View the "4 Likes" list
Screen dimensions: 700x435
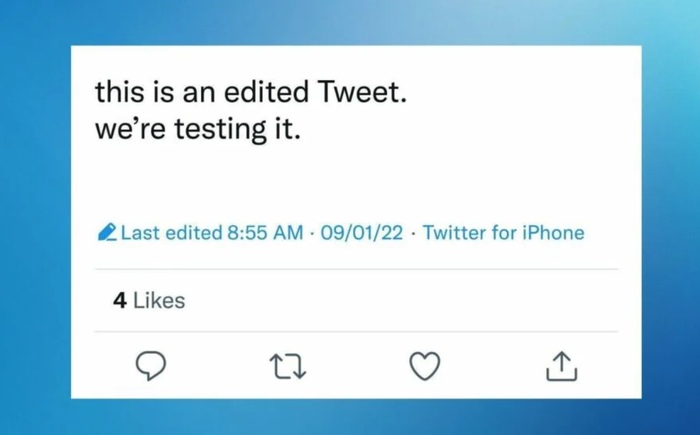pos(149,301)
